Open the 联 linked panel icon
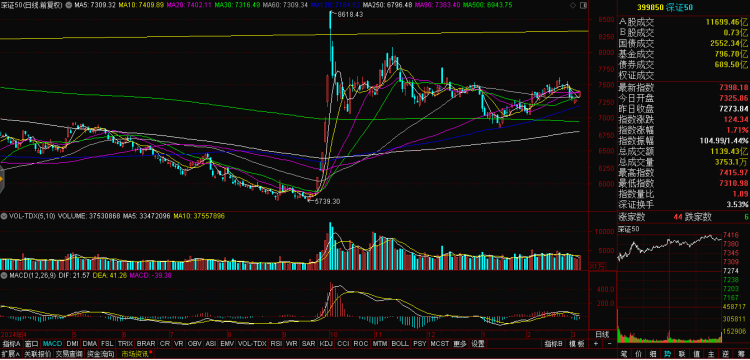 click(682, 354)
